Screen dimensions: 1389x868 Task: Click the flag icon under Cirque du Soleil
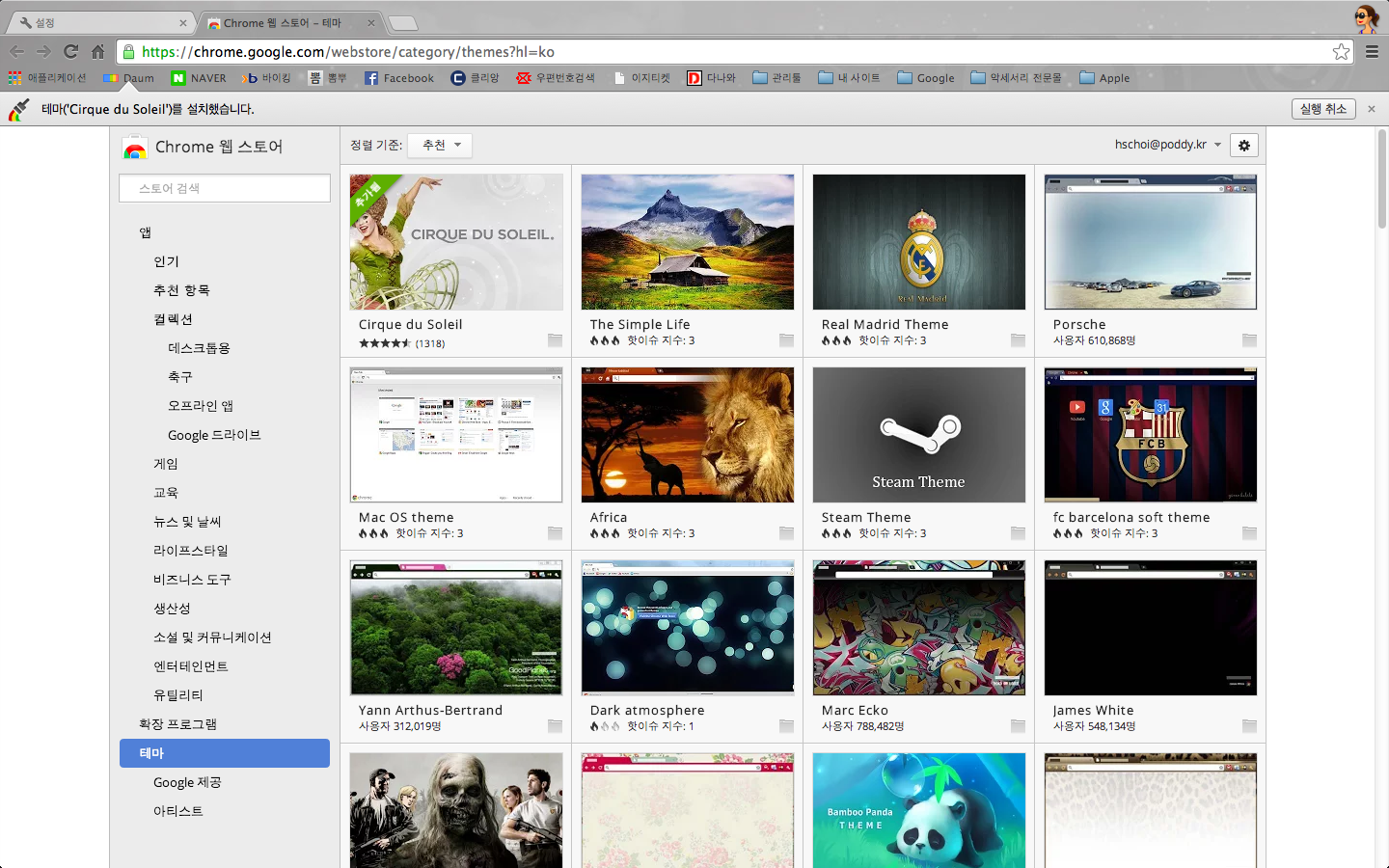pyautogui.click(x=555, y=340)
